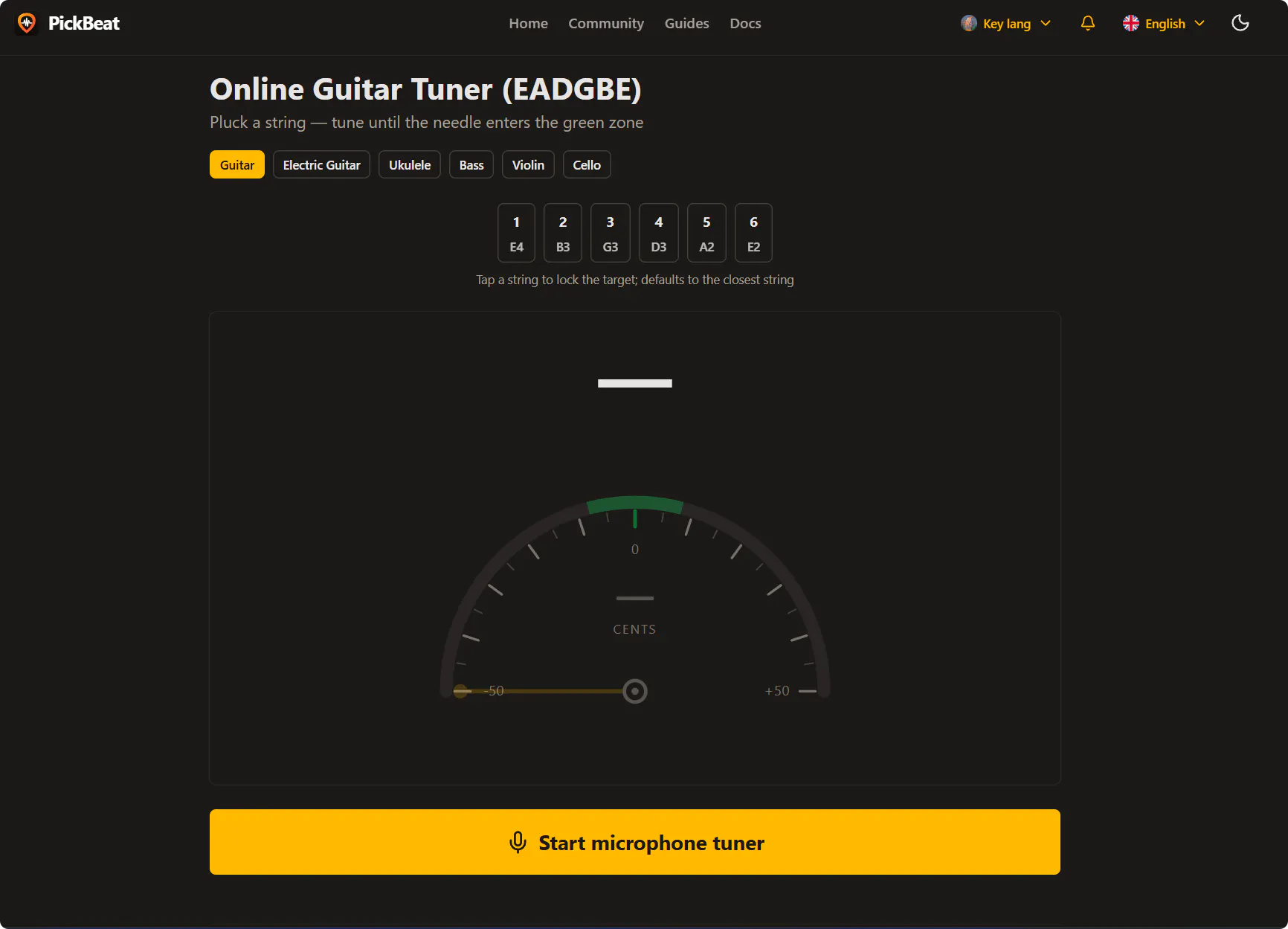Lock target to string 3 G3
This screenshot has width=1288, height=929.
[611, 233]
